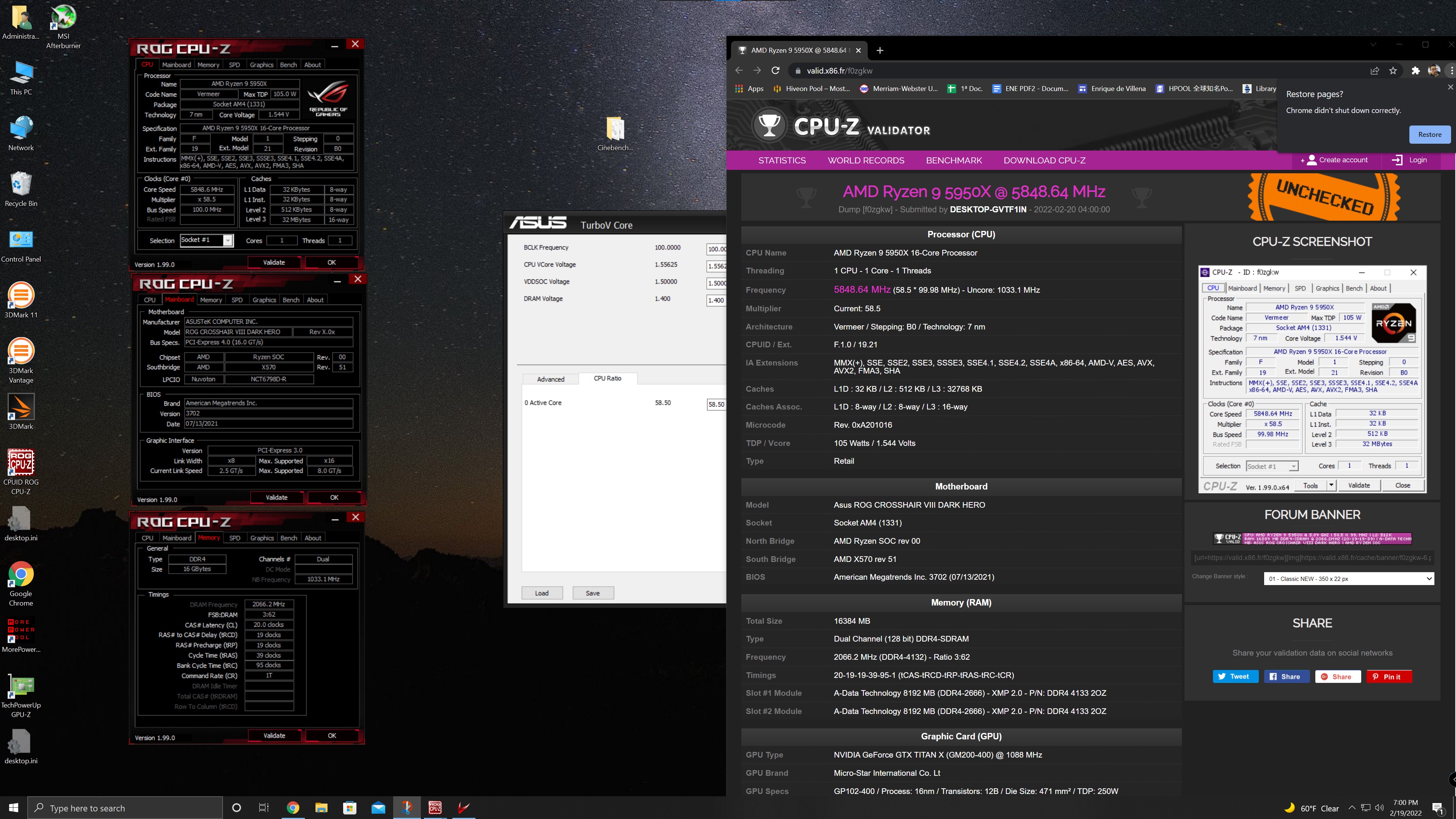Open the Network desktop icon
1456x819 pixels.
tap(21, 134)
